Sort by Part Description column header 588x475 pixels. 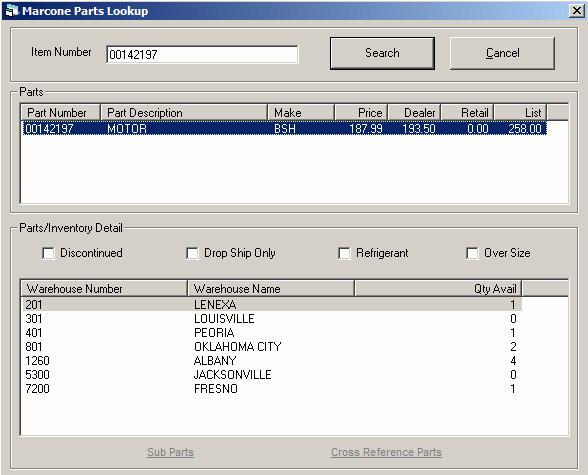pos(184,112)
